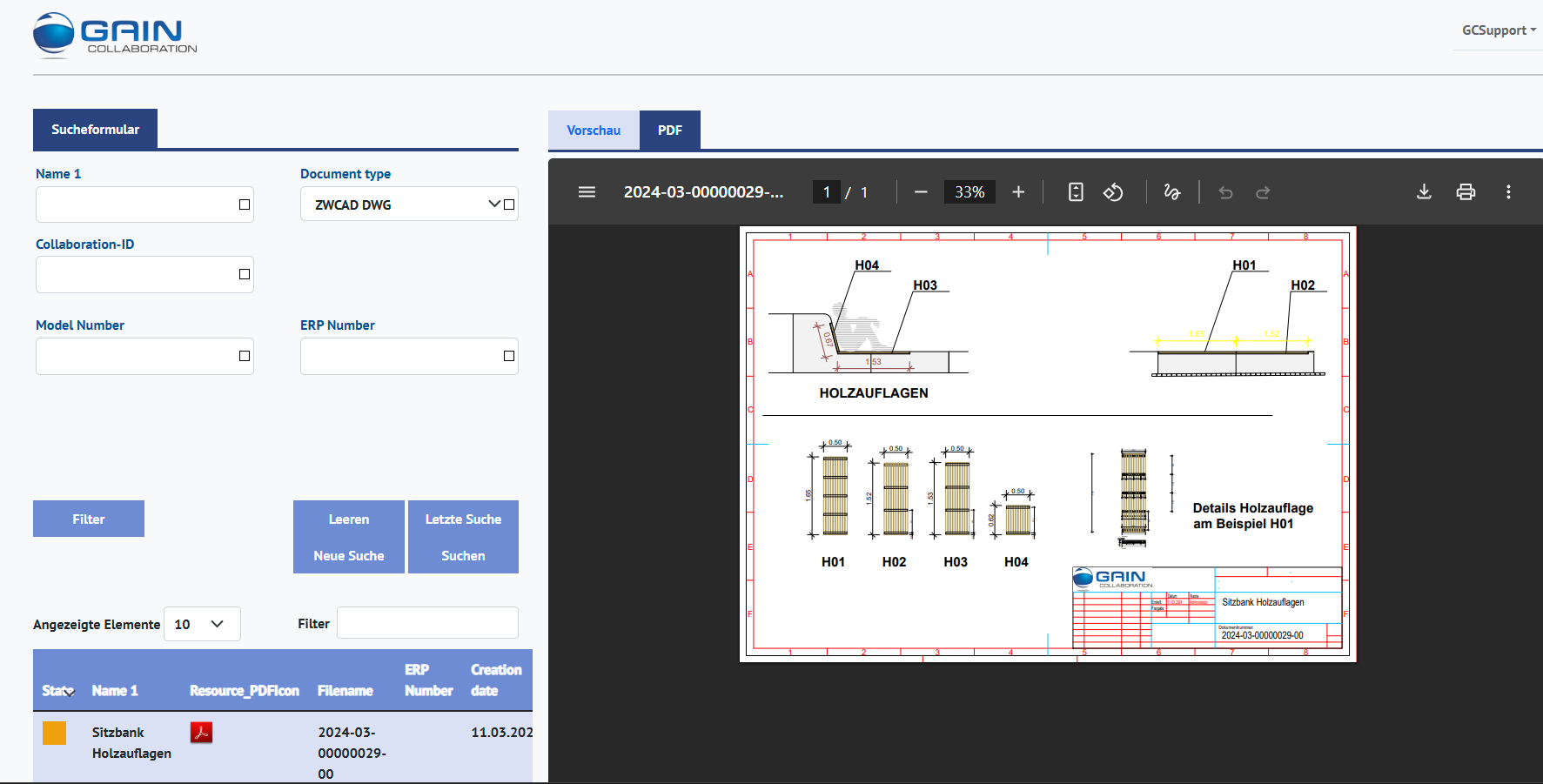Change the Angezeigte Elemente count dropdown
The width and height of the screenshot is (1543, 784).
pos(202,624)
